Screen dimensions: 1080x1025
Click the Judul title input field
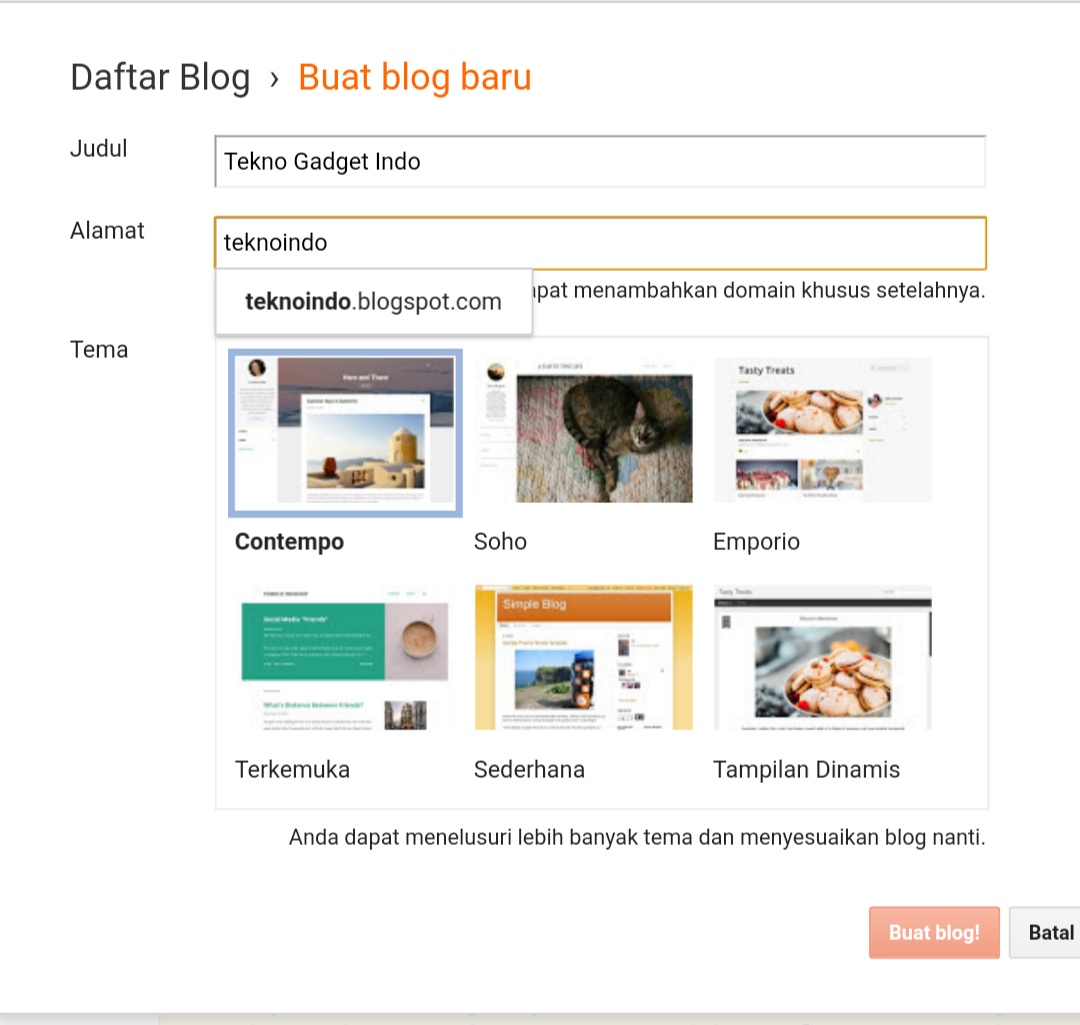click(x=600, y=161)
